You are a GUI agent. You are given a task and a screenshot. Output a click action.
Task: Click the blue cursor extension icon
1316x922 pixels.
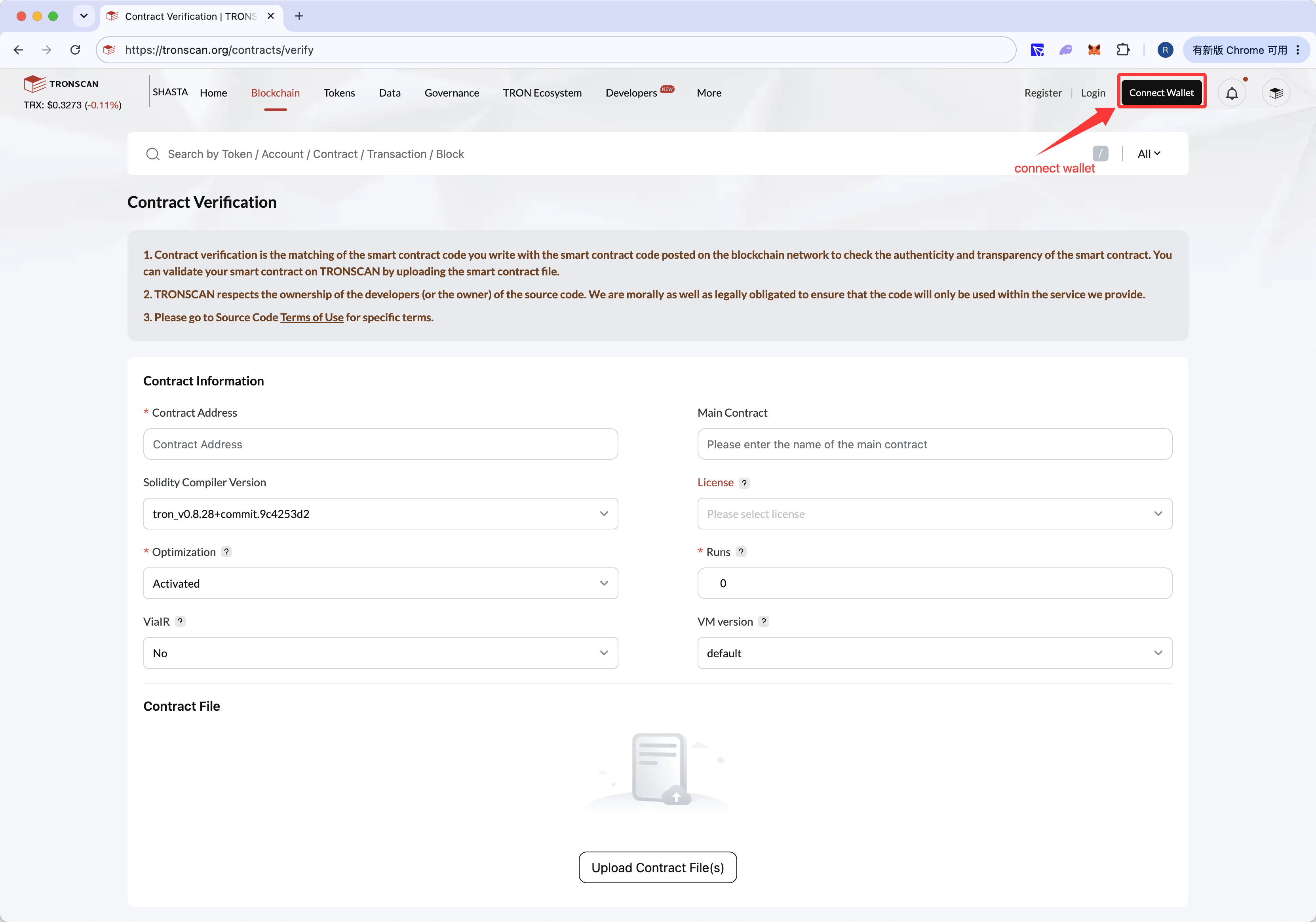1037,50
